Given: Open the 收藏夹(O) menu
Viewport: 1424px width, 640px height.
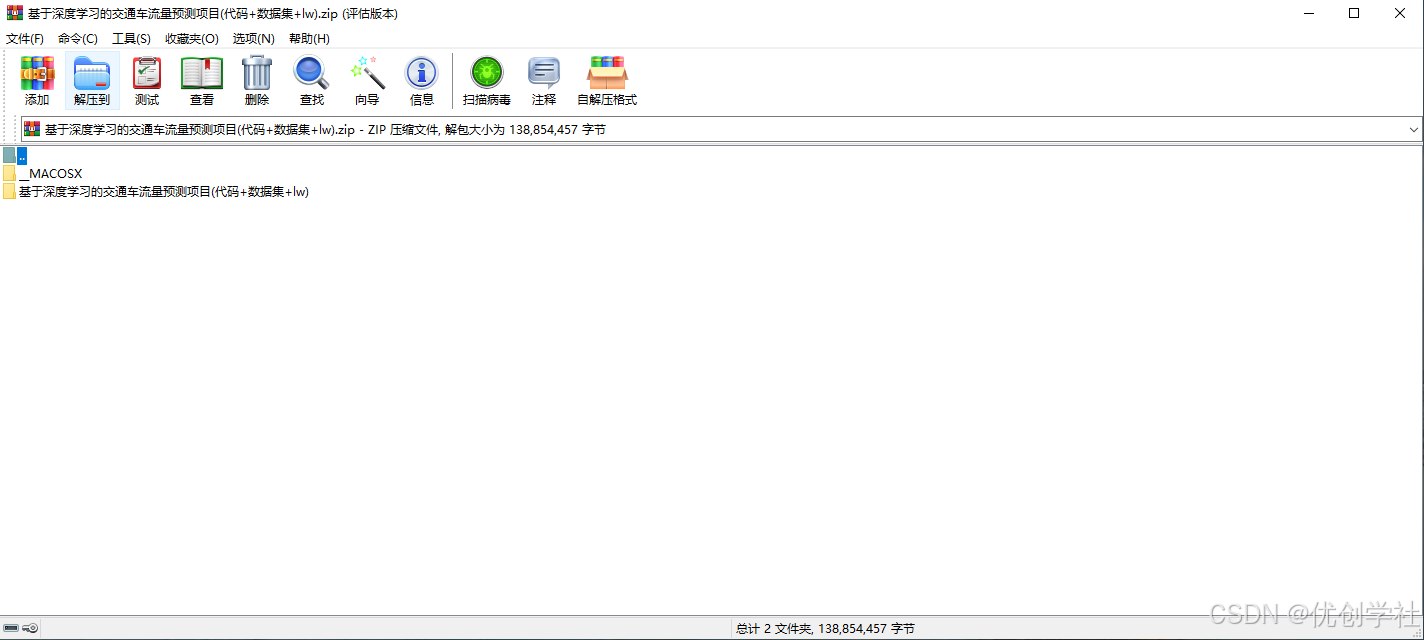Looking at the screenshot, I should point(192,38).
